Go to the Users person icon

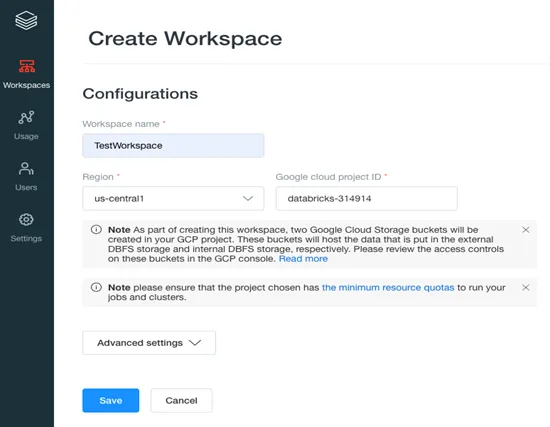(x=26, y=169)
